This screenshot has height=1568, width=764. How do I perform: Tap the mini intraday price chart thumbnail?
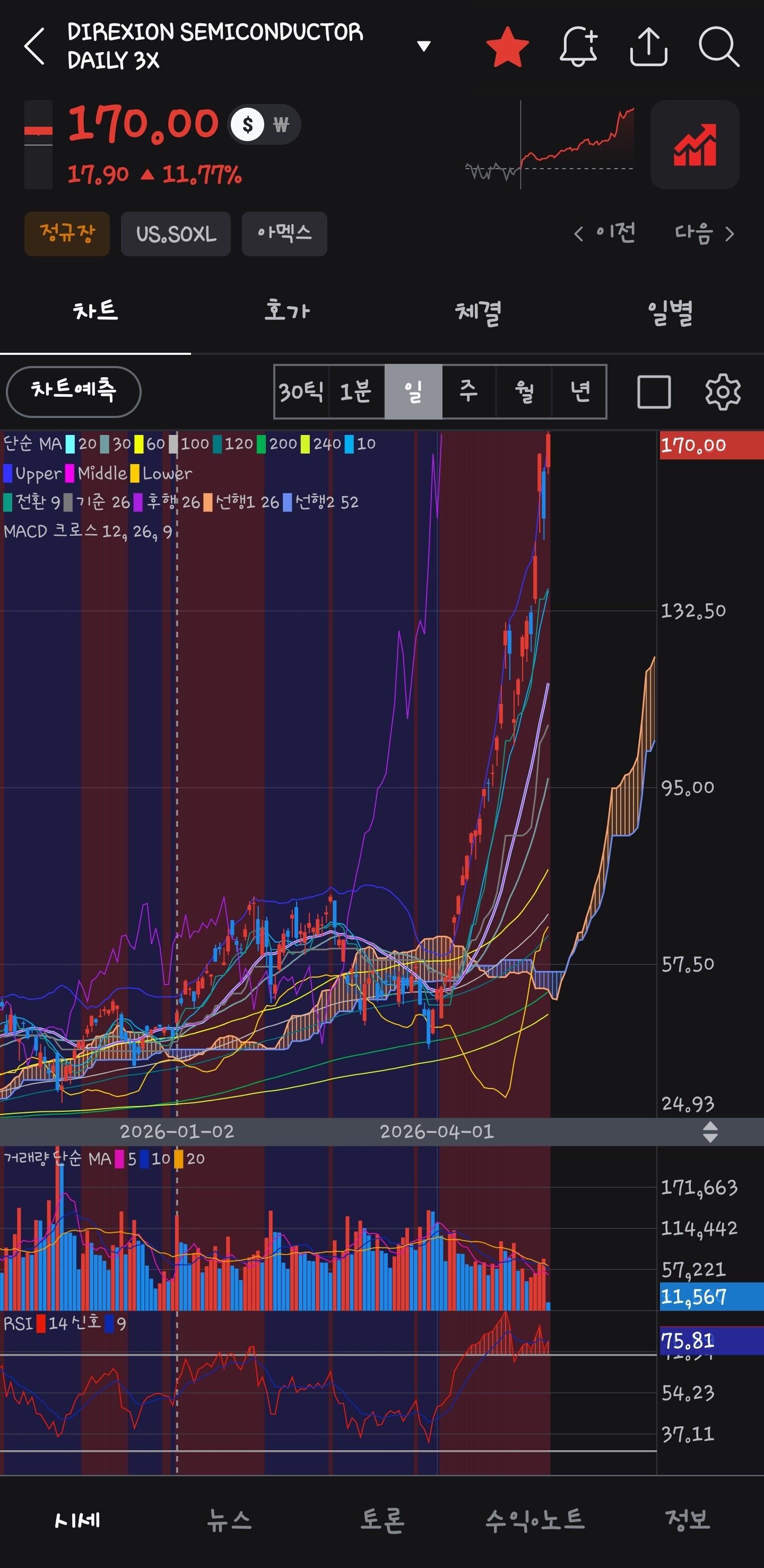550,145
